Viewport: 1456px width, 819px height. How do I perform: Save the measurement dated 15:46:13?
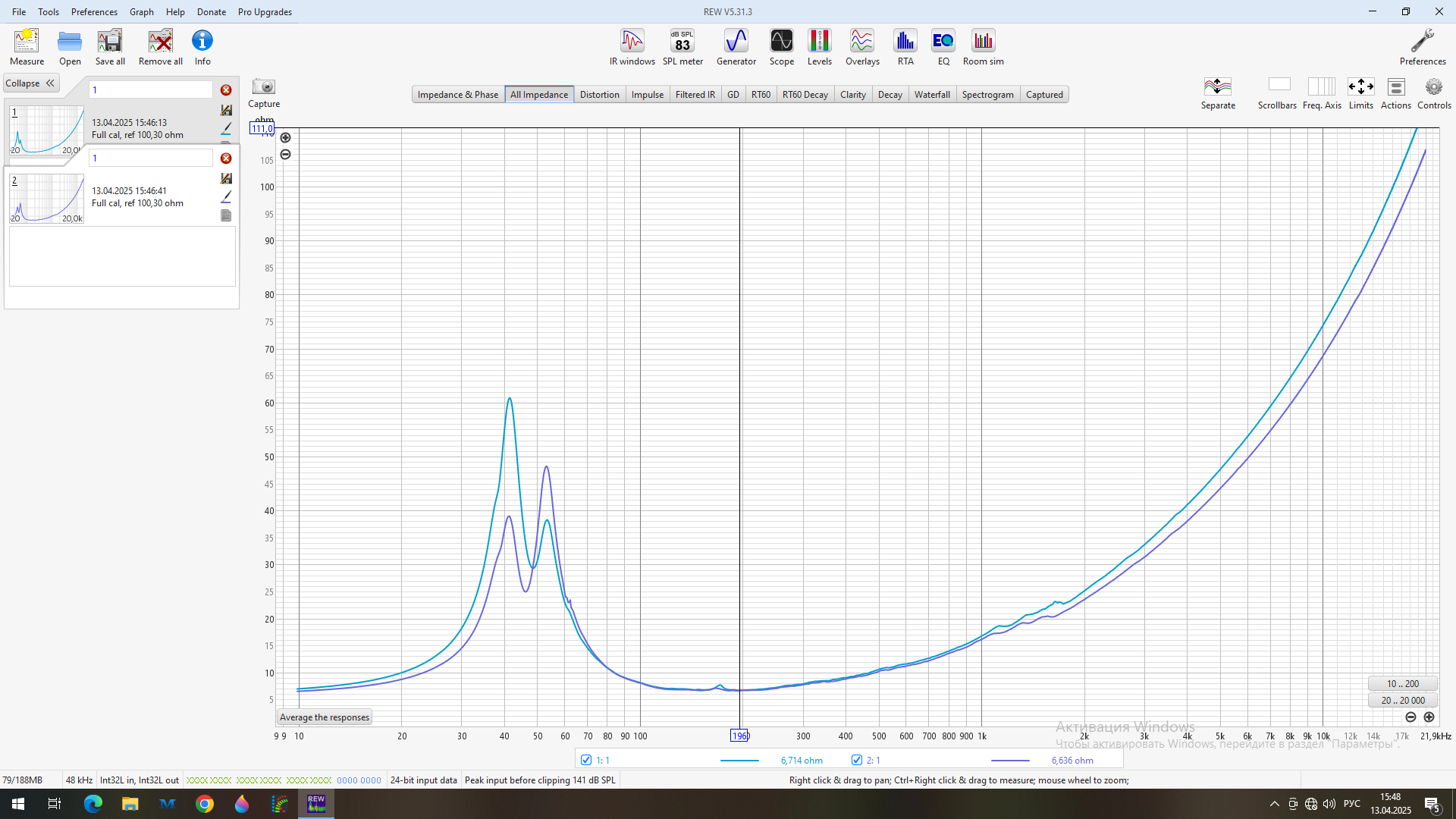pyautogui.click(x=226, y=110)
